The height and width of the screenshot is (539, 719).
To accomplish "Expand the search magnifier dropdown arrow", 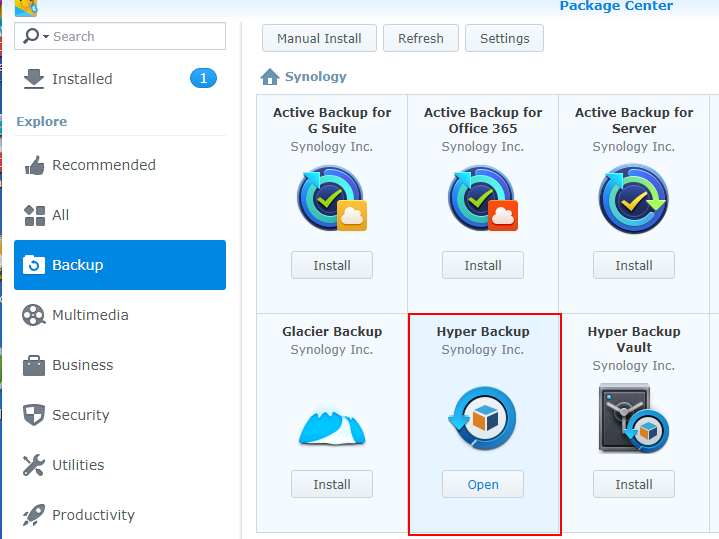I will click(x=46, y=36).
